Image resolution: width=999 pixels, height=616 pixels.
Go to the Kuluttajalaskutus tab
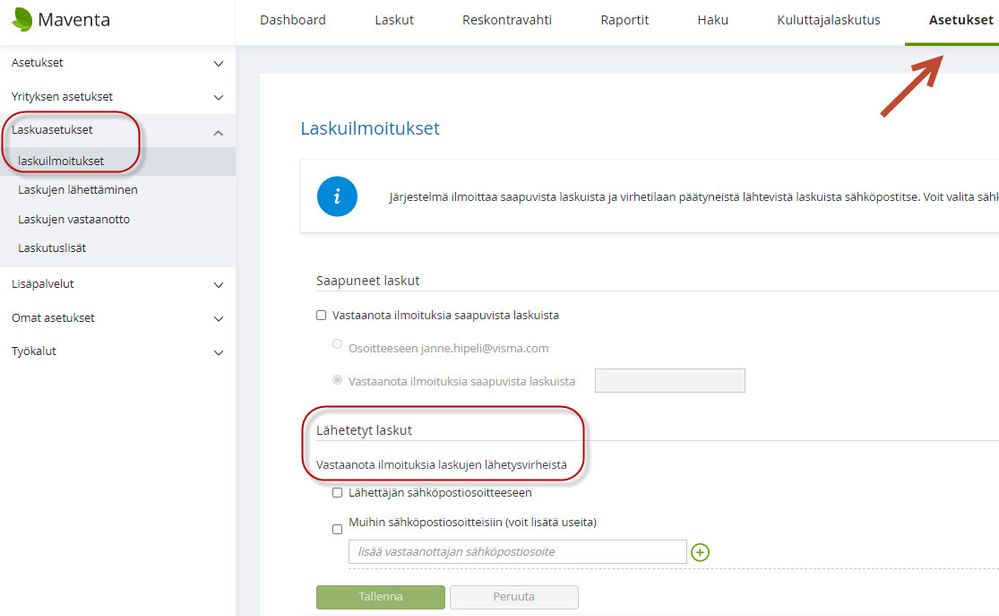[x=828, y=20]
